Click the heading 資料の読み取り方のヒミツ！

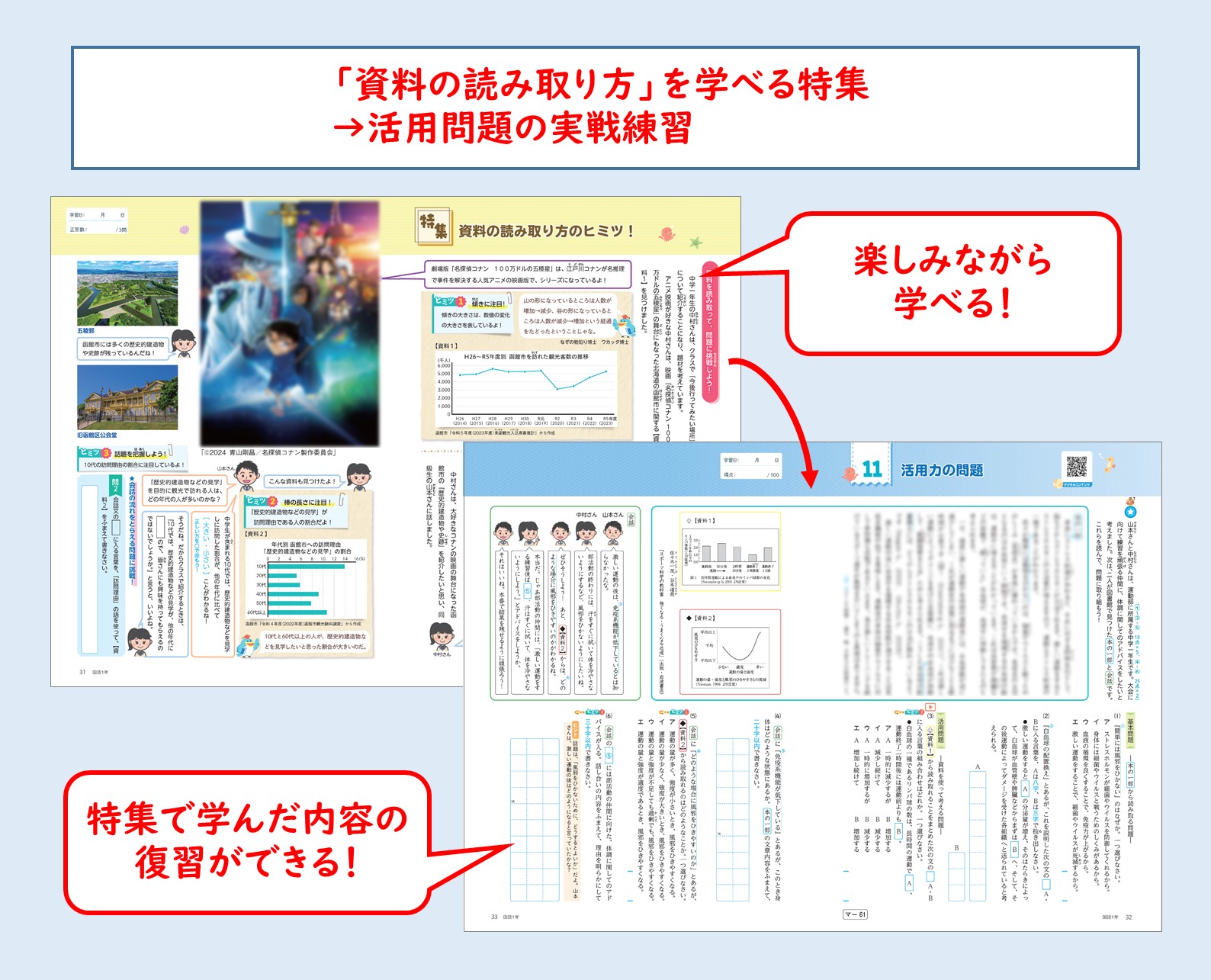coord(546,231)
